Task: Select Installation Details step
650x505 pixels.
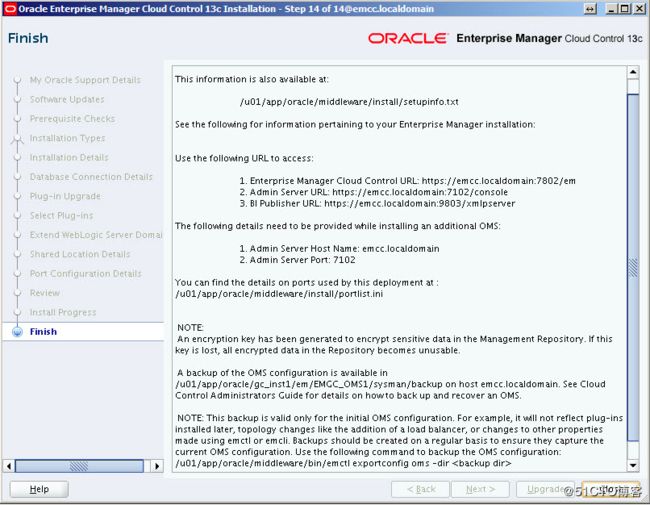Action: tap(69, 158)
